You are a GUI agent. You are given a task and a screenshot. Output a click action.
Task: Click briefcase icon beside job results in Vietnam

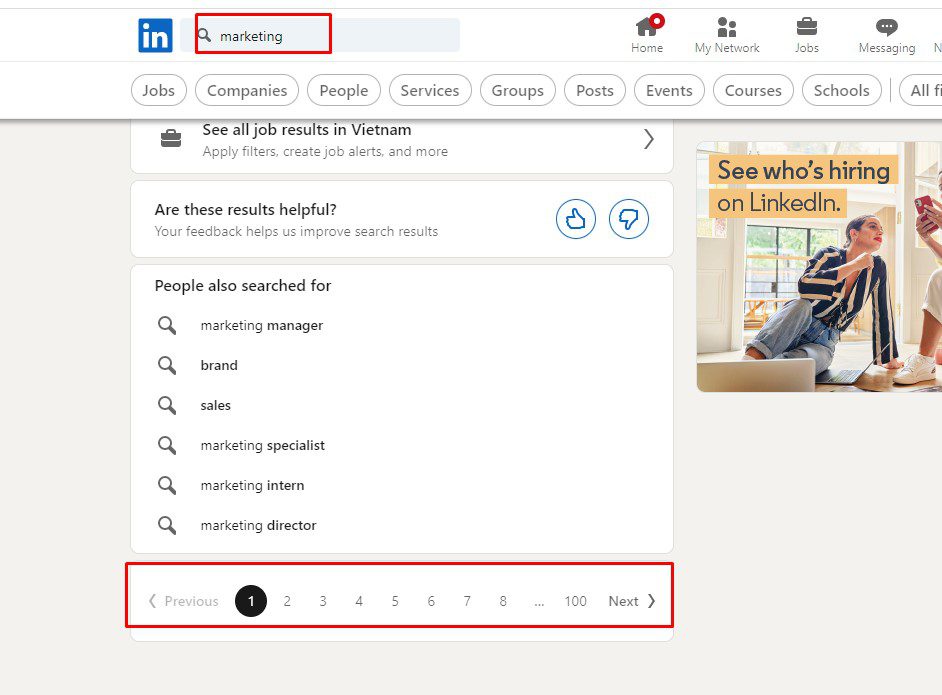pos(171,139)
